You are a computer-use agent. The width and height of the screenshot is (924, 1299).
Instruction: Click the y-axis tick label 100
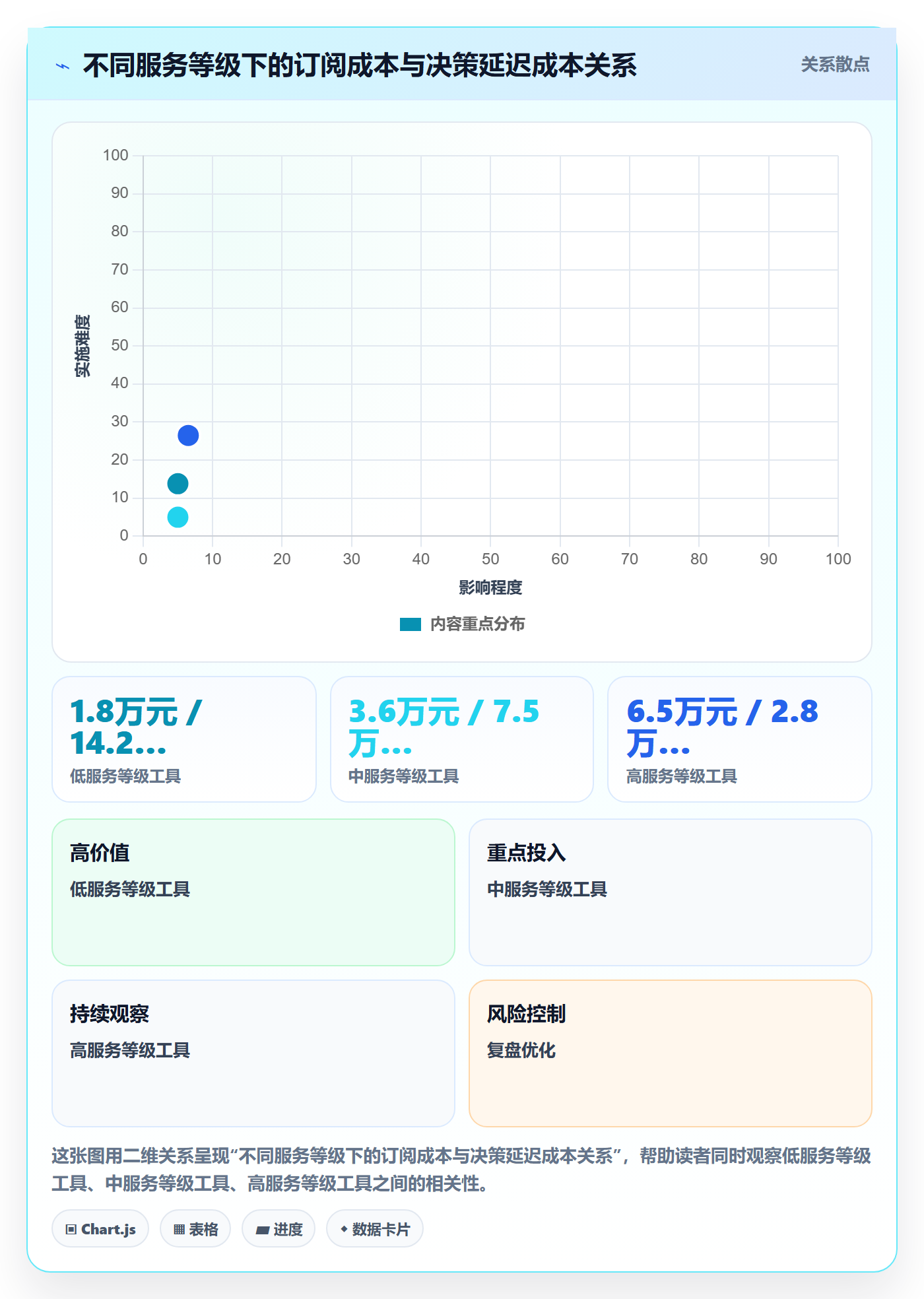[x=115, y=155]
